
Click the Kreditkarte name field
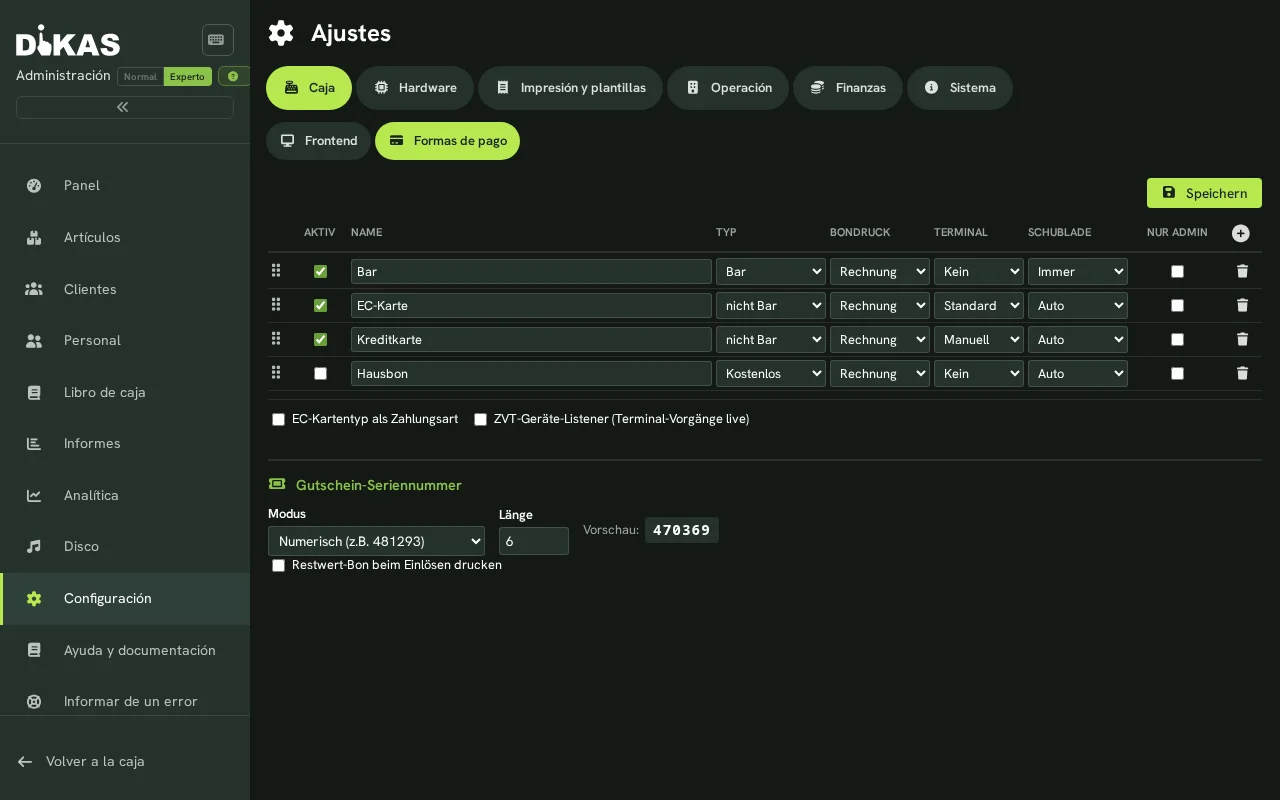[531, 339]
